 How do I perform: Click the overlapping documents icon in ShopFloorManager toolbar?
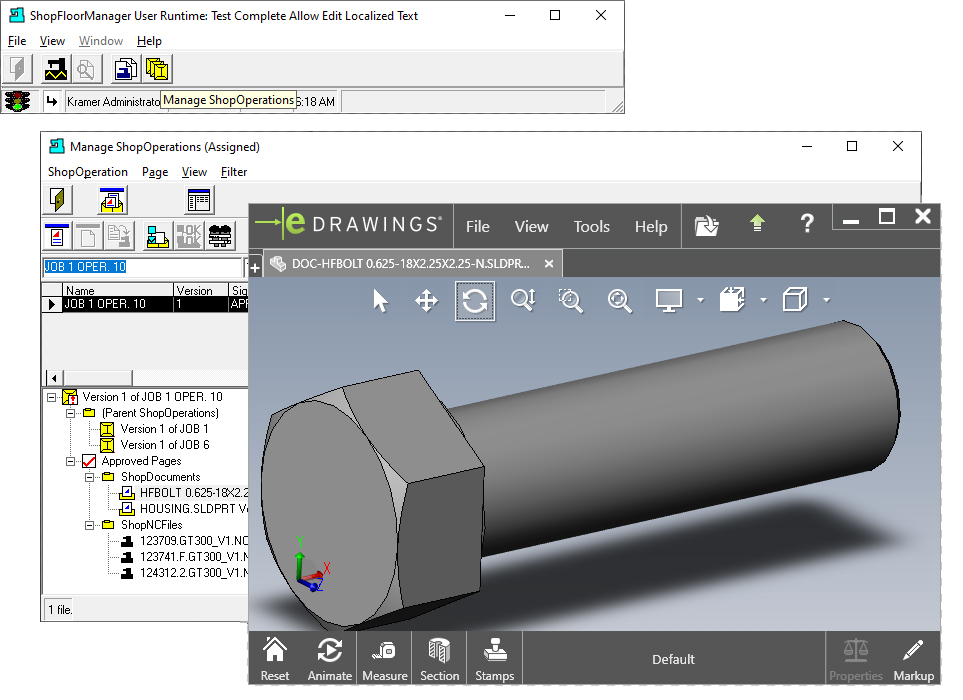point(126,69)
